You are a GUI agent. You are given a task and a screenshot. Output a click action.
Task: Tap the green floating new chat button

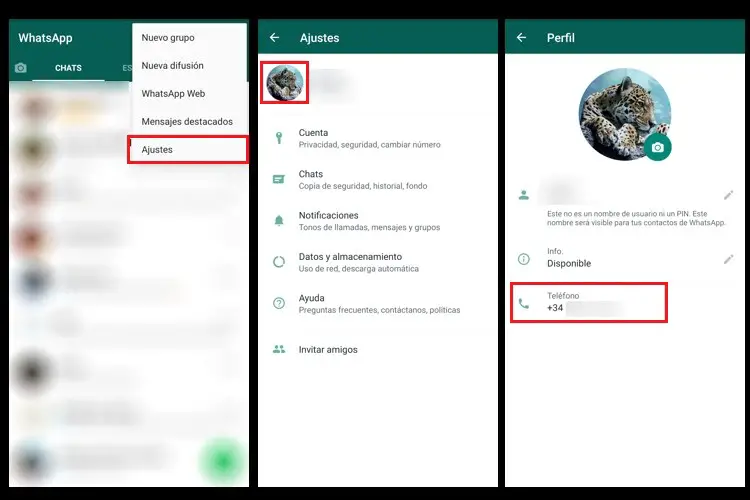[222, 461]
